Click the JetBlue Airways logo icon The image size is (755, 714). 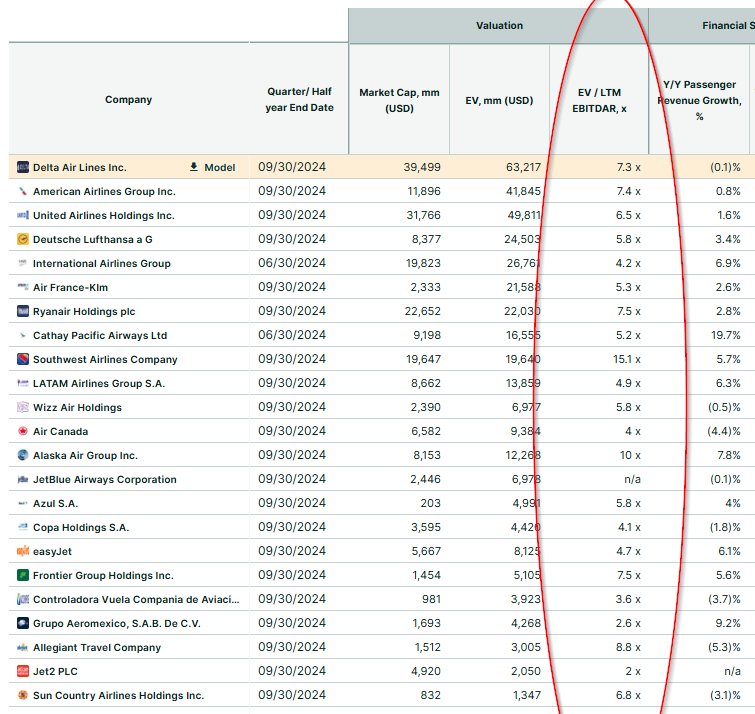click(x=23, y=479)
